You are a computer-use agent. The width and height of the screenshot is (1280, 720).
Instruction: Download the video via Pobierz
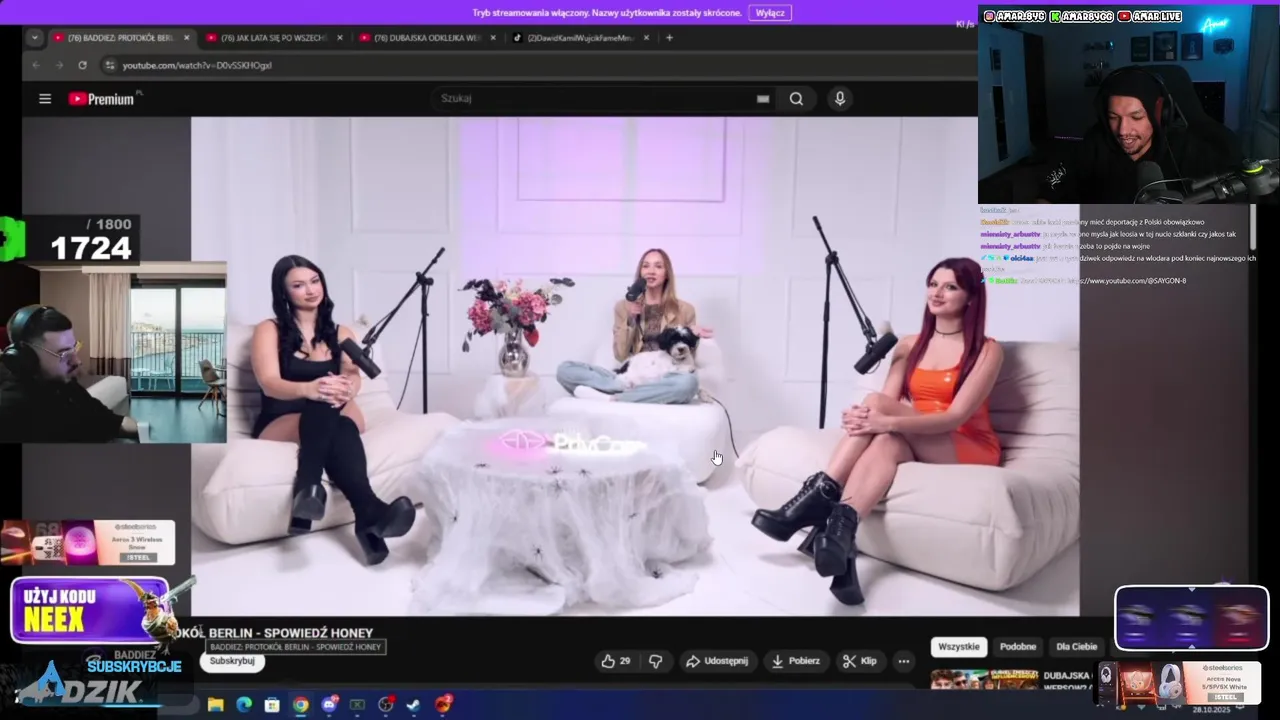coord(796,661)
